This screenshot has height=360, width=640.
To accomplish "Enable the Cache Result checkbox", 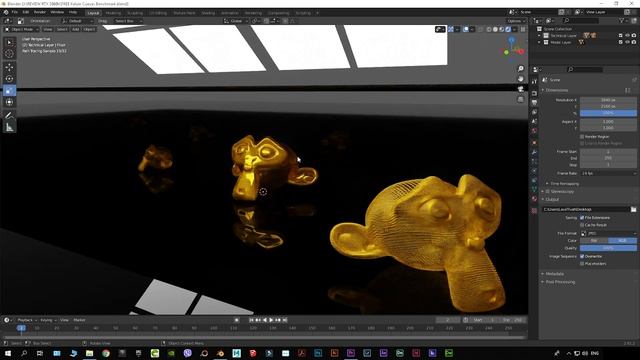I will click(582, 225).
